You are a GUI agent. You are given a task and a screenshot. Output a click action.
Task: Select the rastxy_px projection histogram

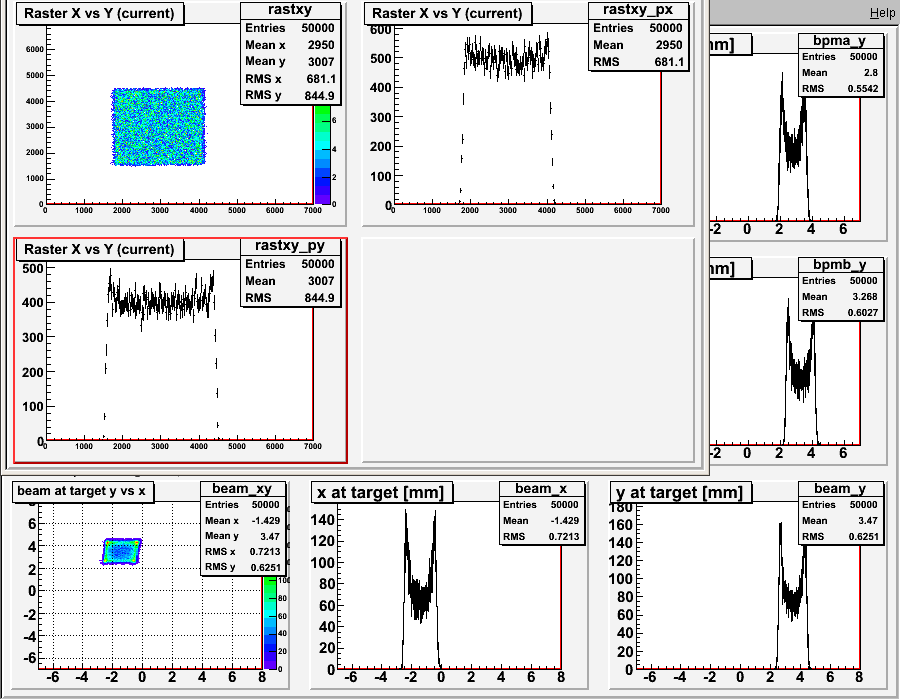506,118
